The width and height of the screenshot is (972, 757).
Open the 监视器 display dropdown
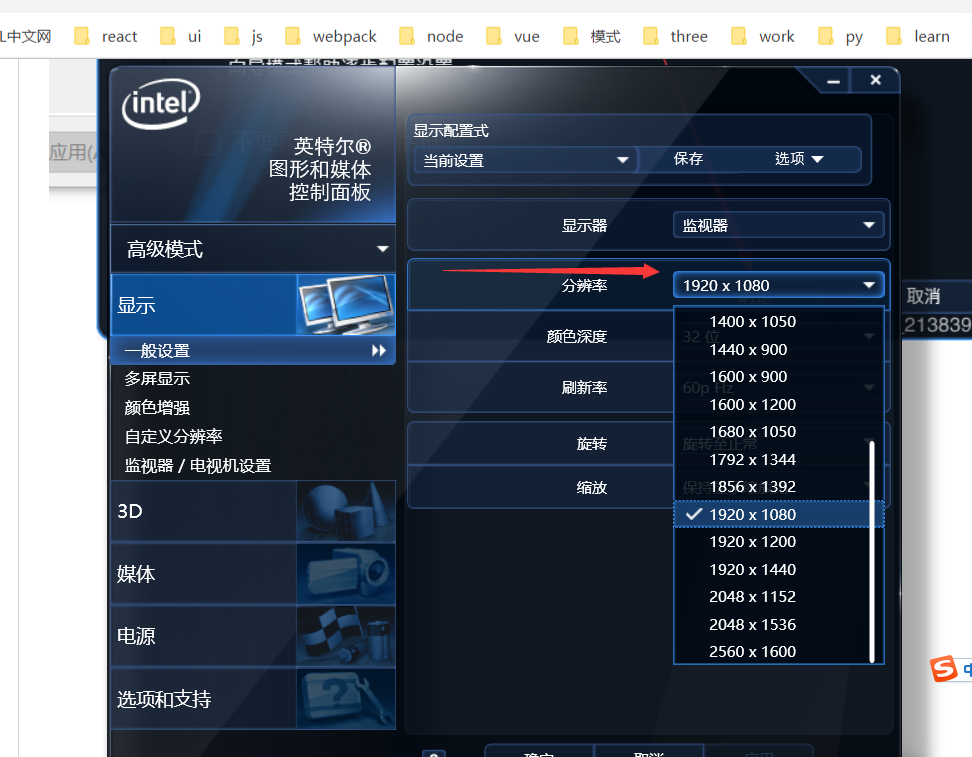click(779, 225)
